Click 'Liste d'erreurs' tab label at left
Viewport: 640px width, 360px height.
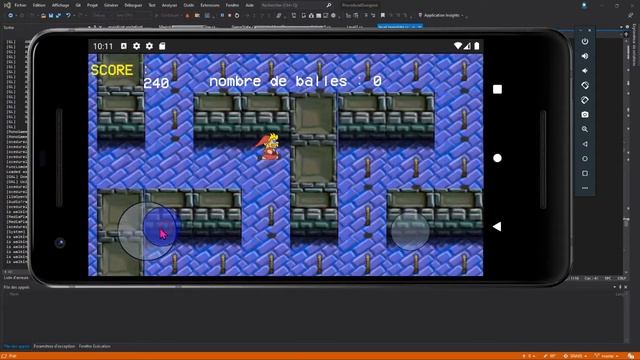[16, 278]
